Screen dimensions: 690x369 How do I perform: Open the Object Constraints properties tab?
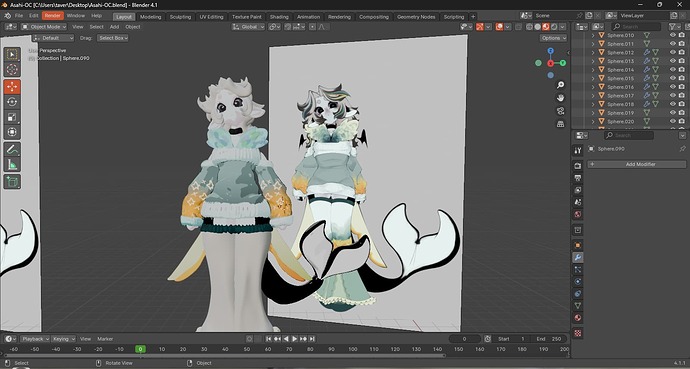click(x=578, y=293)
